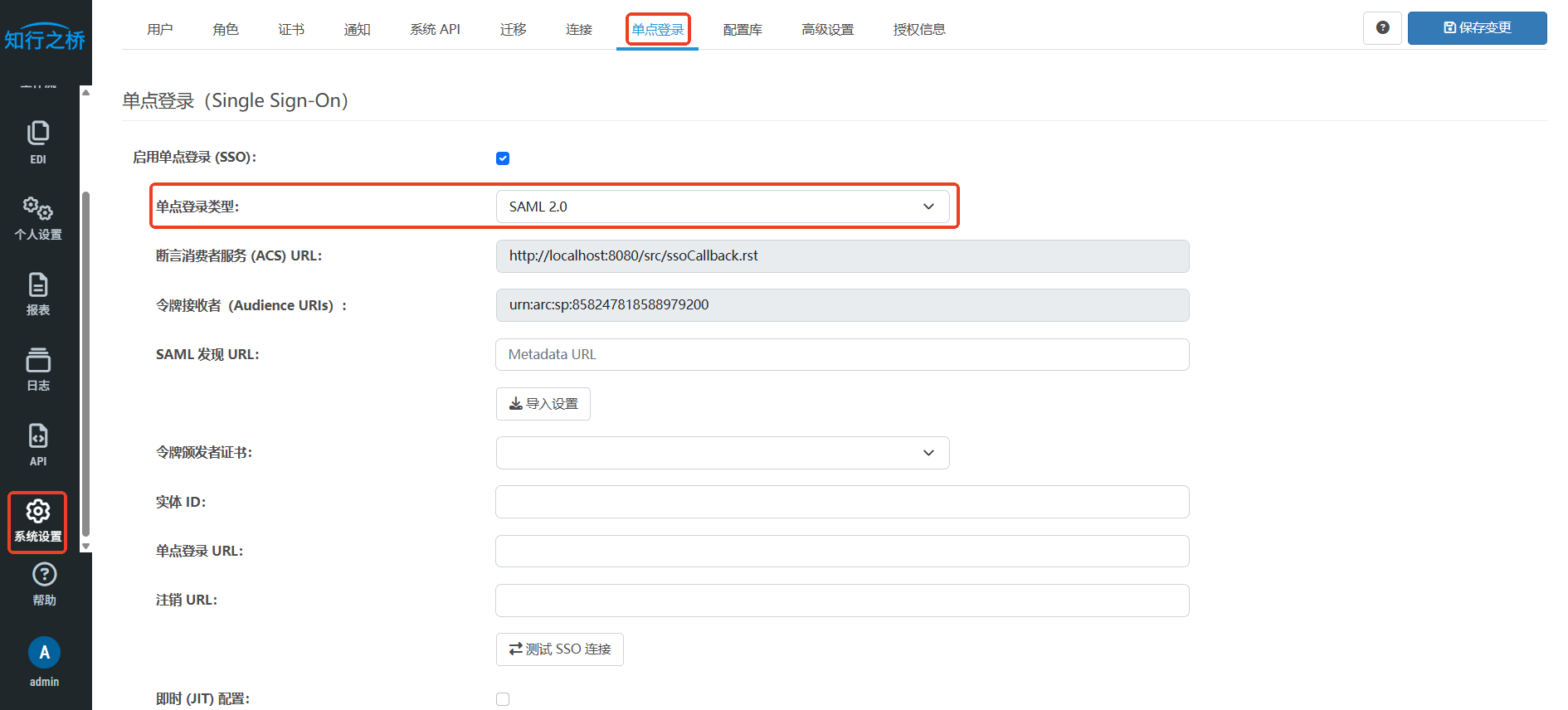Disable the 启用单点登录 (SSO) checkbox

tap(503, 158)
